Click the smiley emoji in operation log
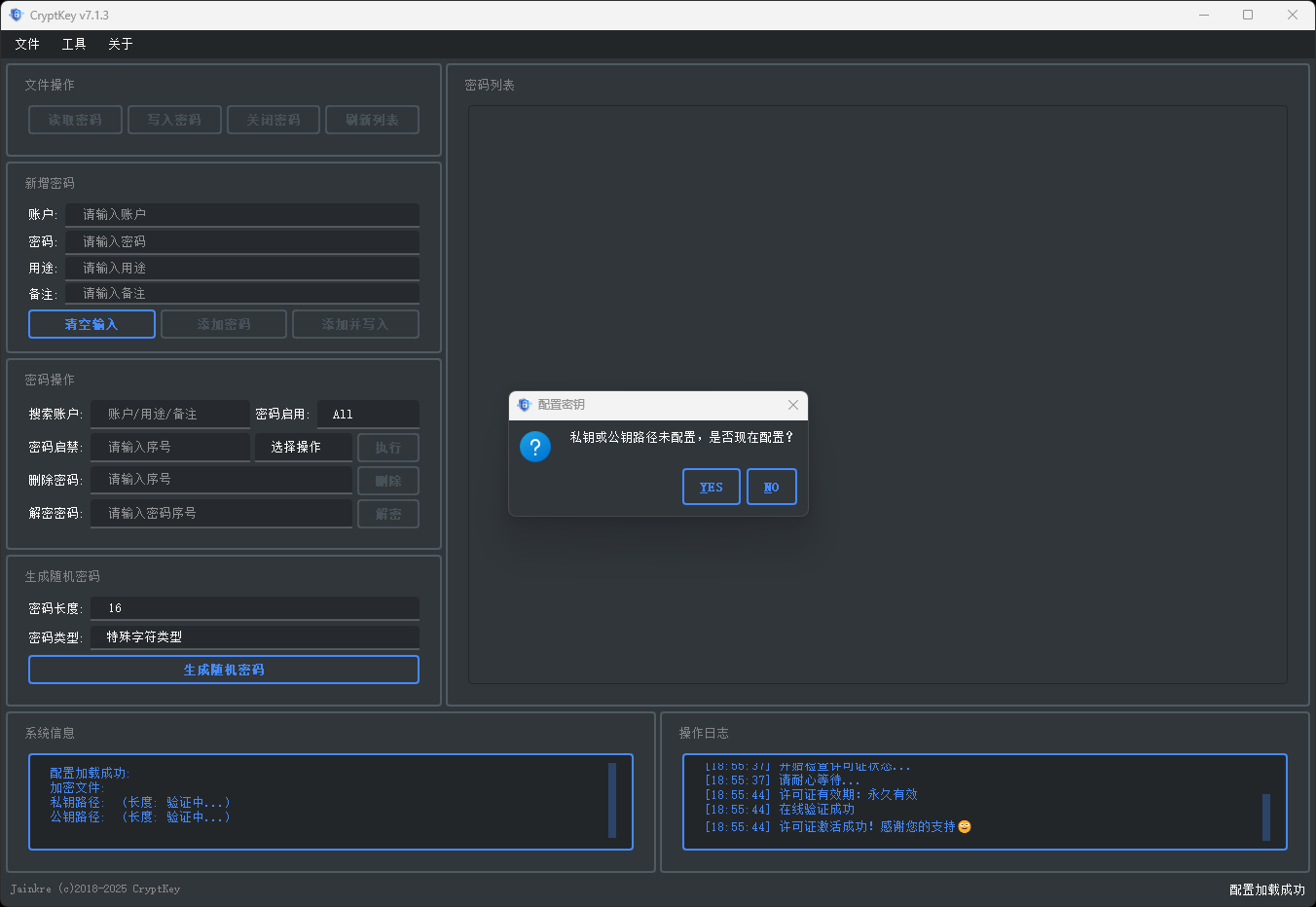Viewport: 1316px width, 907px height. pos(965,827)
